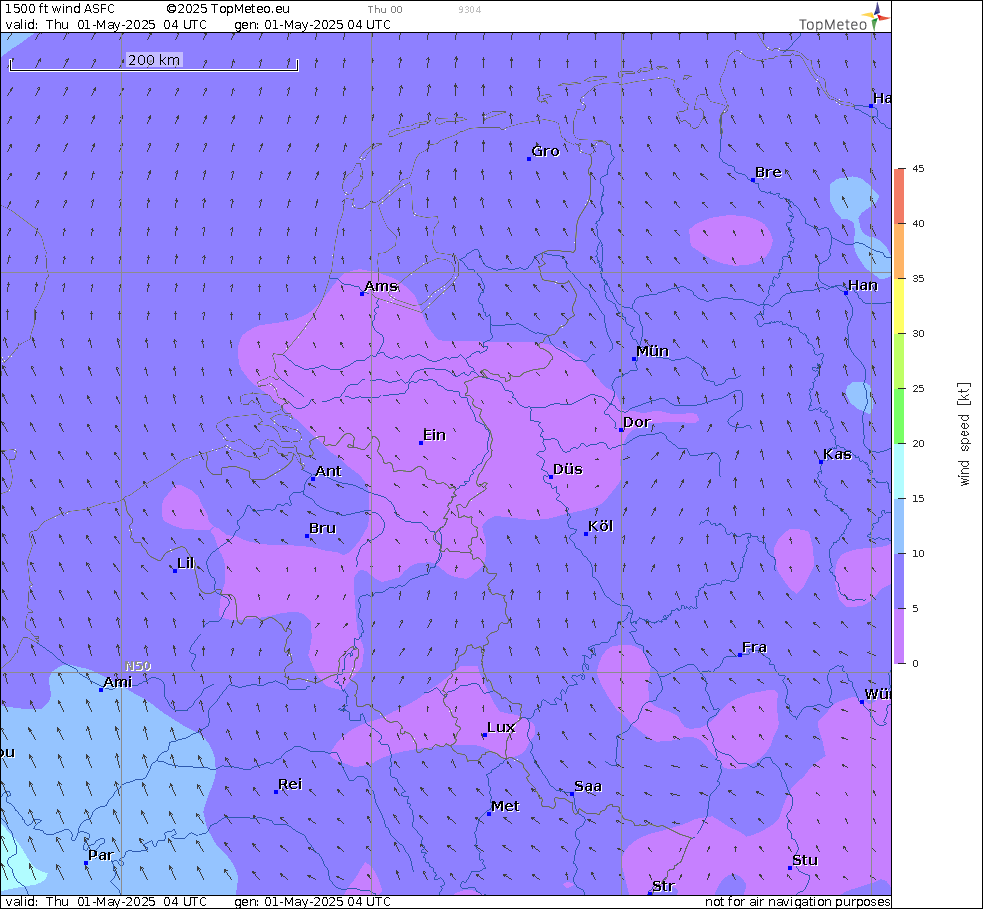Viewport: 983px width, 909px height.
Task: Click the top 'gen: 01-May-2025 04 UTC' text
Action: click(312, 24)
